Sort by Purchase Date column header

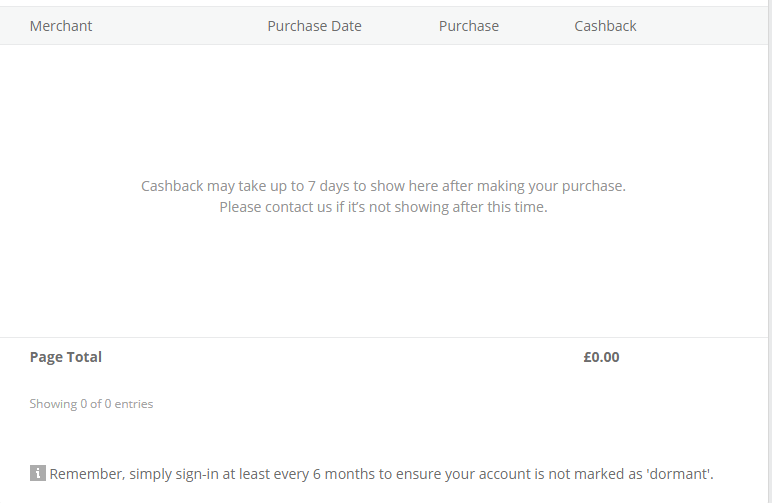pos(314,26)
